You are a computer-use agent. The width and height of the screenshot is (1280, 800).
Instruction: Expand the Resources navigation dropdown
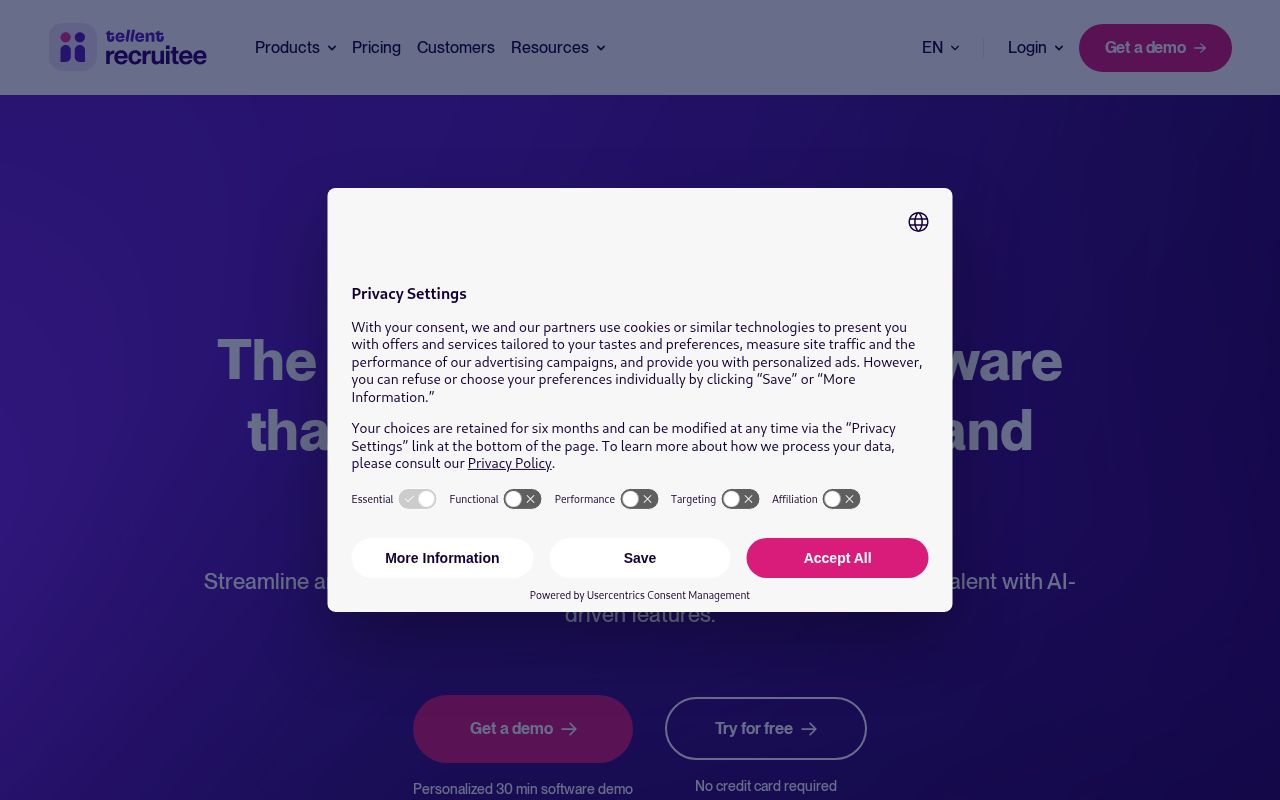[x=558, y=48]
